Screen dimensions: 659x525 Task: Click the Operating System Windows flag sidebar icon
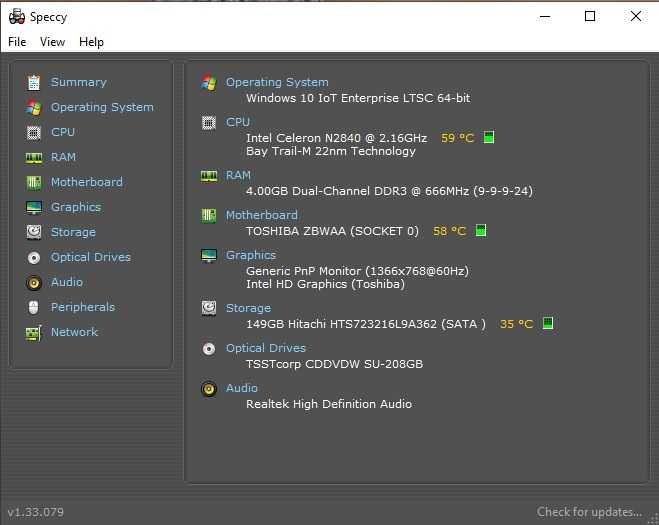click(x=34, y=108)
